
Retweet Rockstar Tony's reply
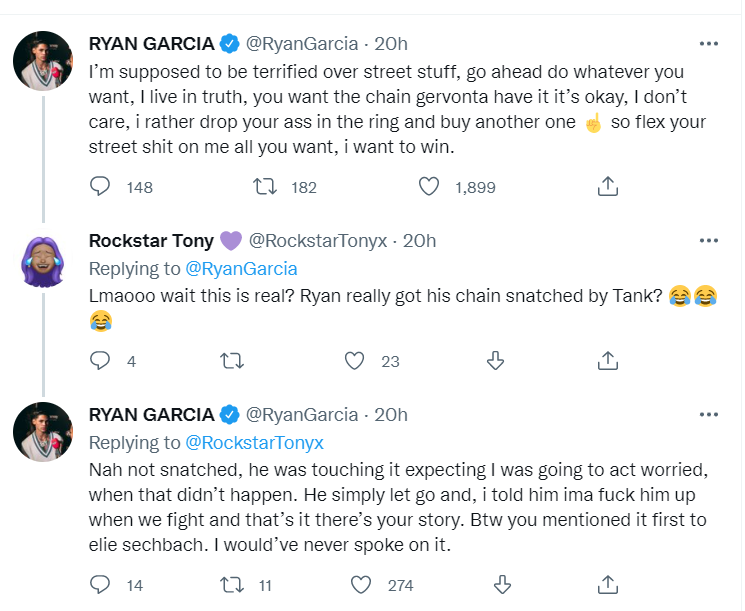232,361
